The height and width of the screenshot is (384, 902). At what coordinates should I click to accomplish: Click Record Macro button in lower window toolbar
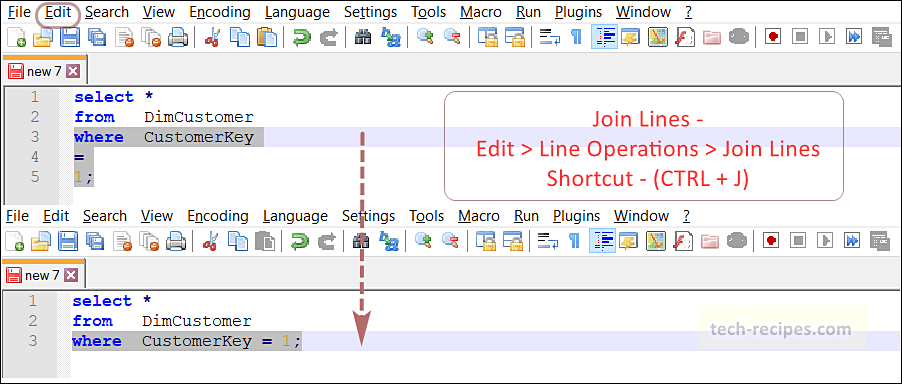coord(770,241)
